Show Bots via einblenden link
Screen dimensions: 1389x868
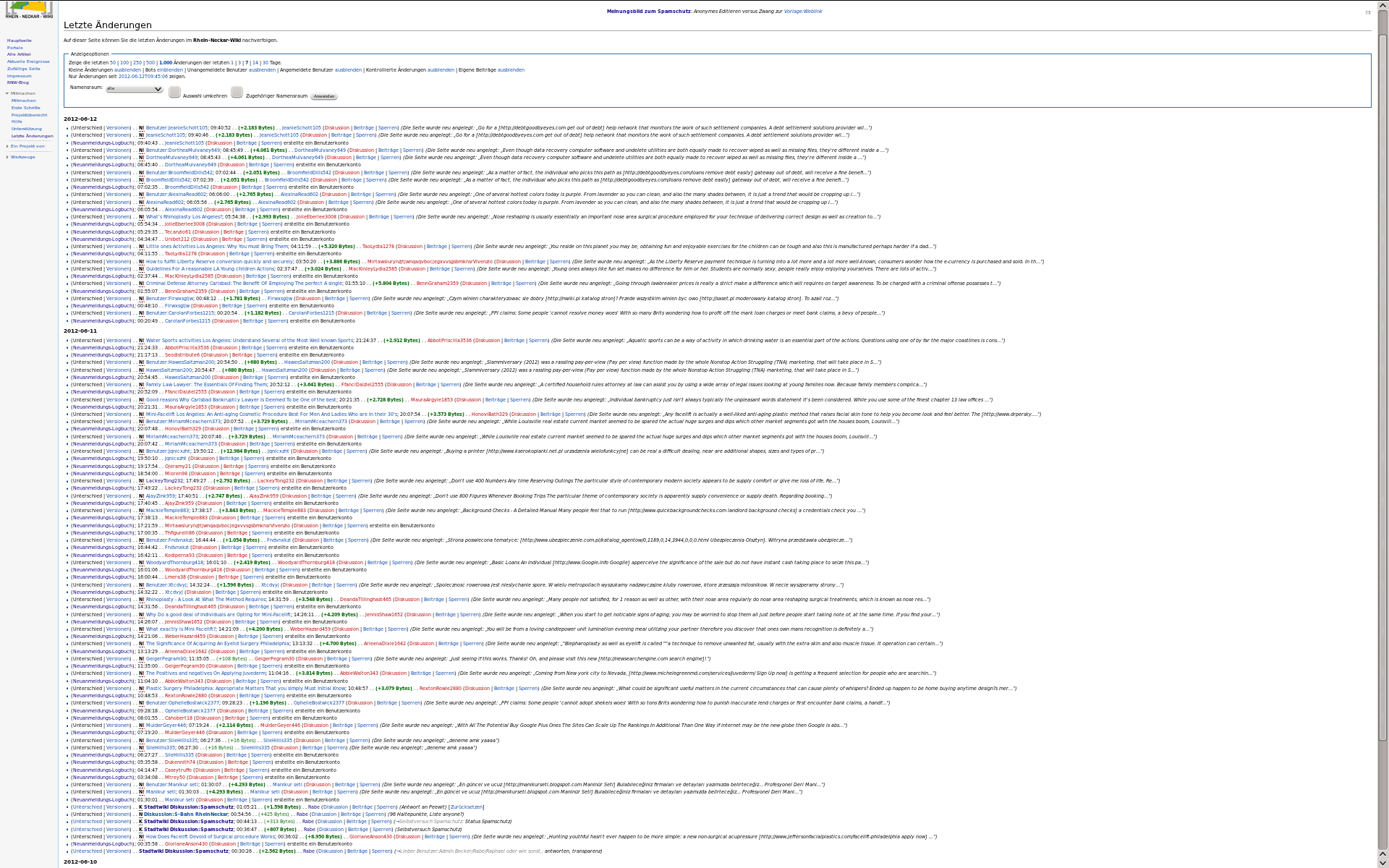[x=170, y=70]
